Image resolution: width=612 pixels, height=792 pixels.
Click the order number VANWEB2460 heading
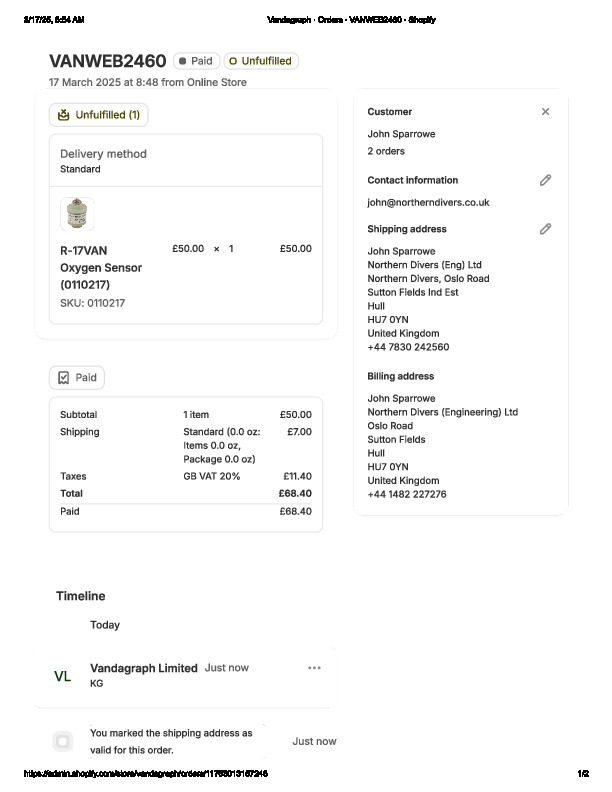click(107, 61)
